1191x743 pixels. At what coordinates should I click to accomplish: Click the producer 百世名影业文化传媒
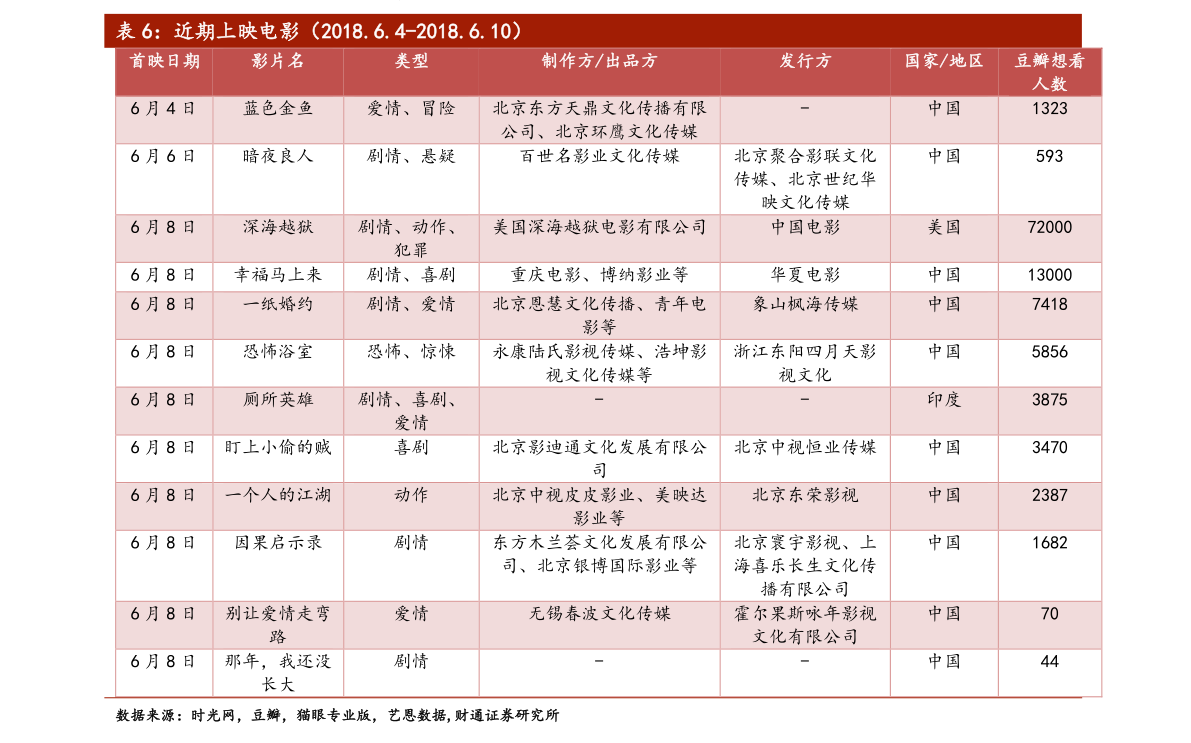click(x=599, y=157)
